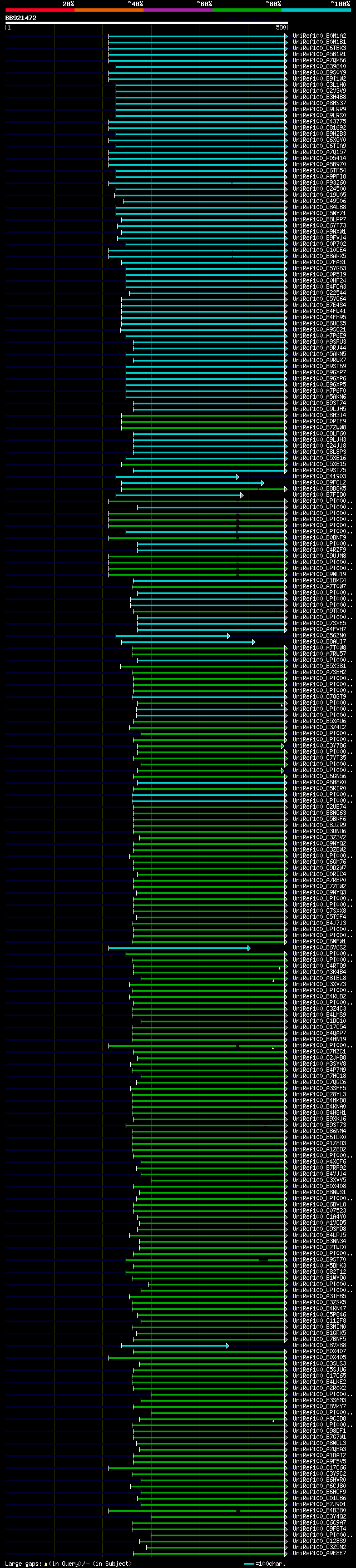Click arrowhead of the UniRef100_B8AUI7 alignment bar
Viewport: 356px width, 1568px height.
[x=253, y=641]
